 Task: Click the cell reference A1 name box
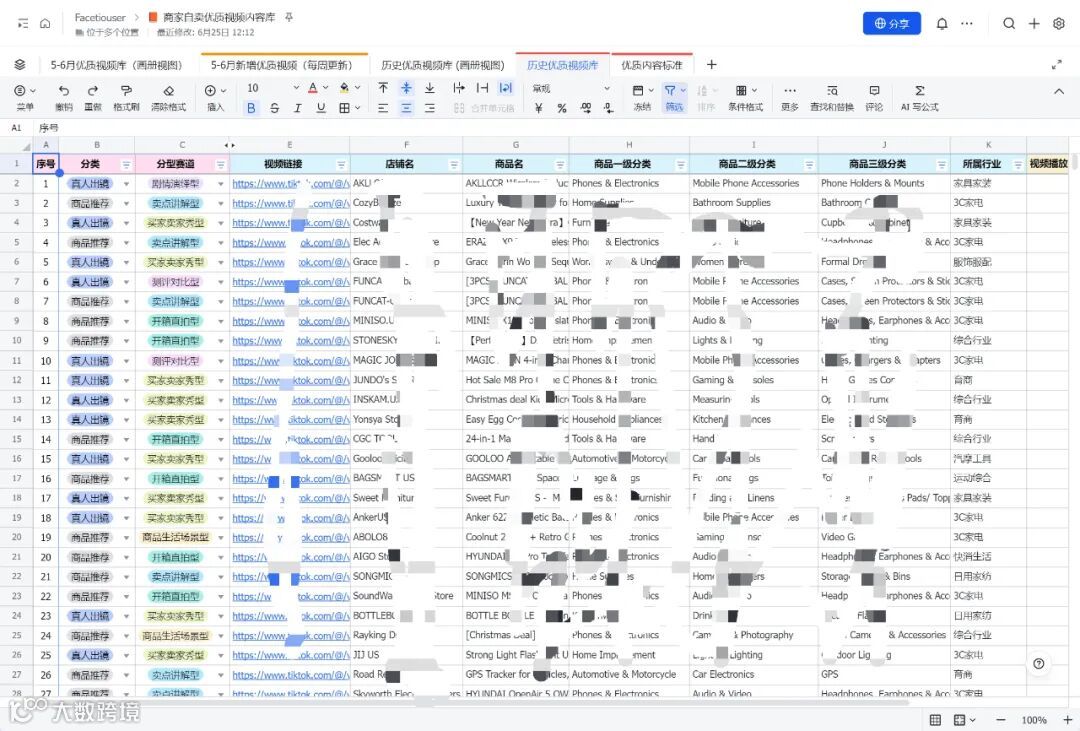click(x=17, y=127)
